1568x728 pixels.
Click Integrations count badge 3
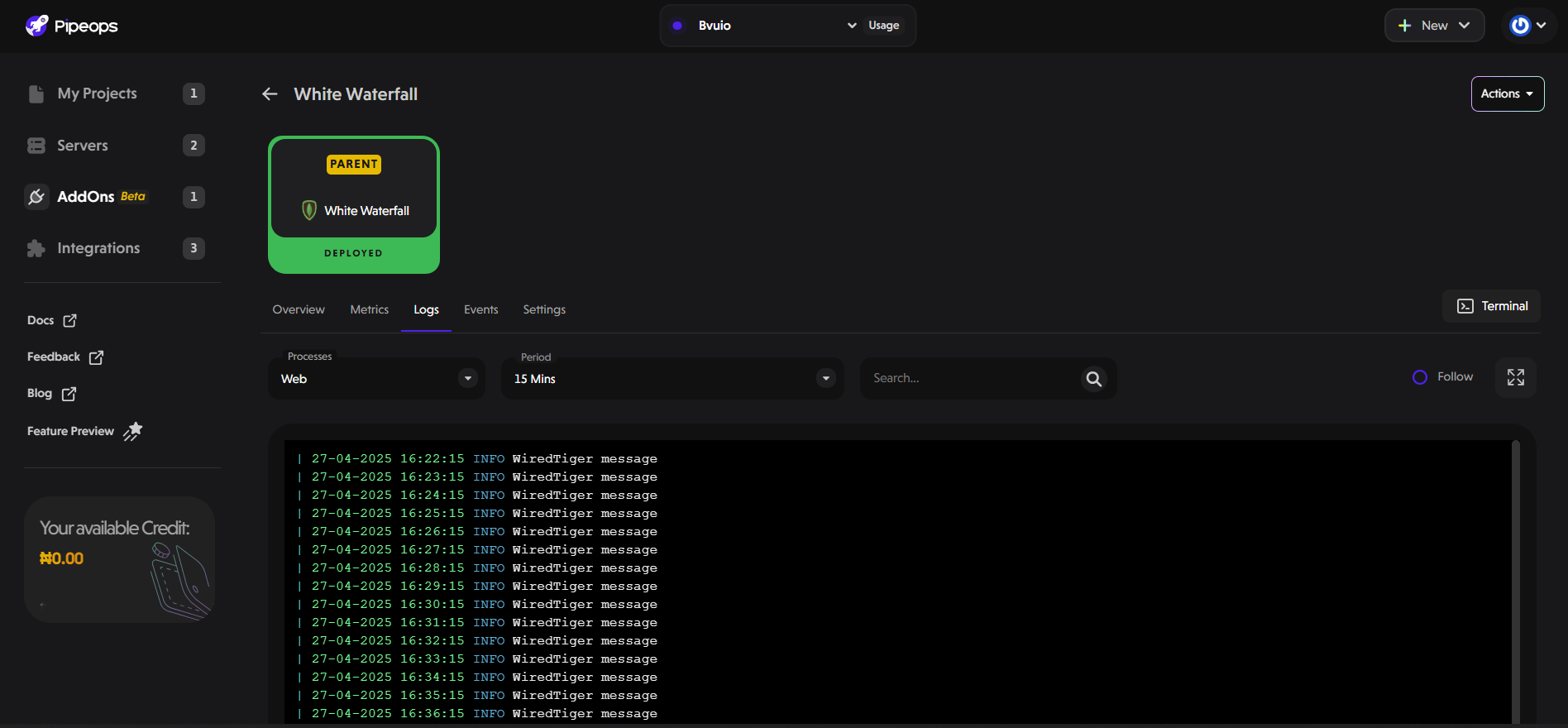[194, 248]
